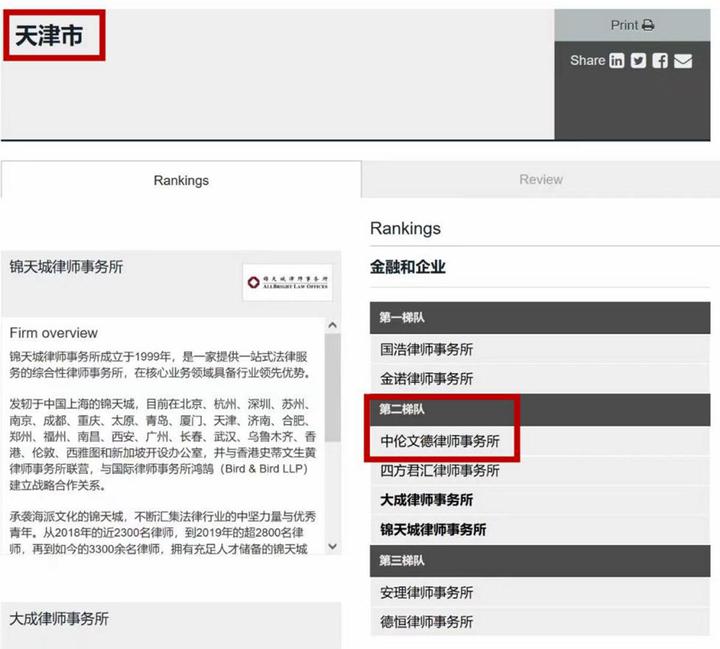
Task: Click the 金融和企业 section heading
Action: (408, 266)
